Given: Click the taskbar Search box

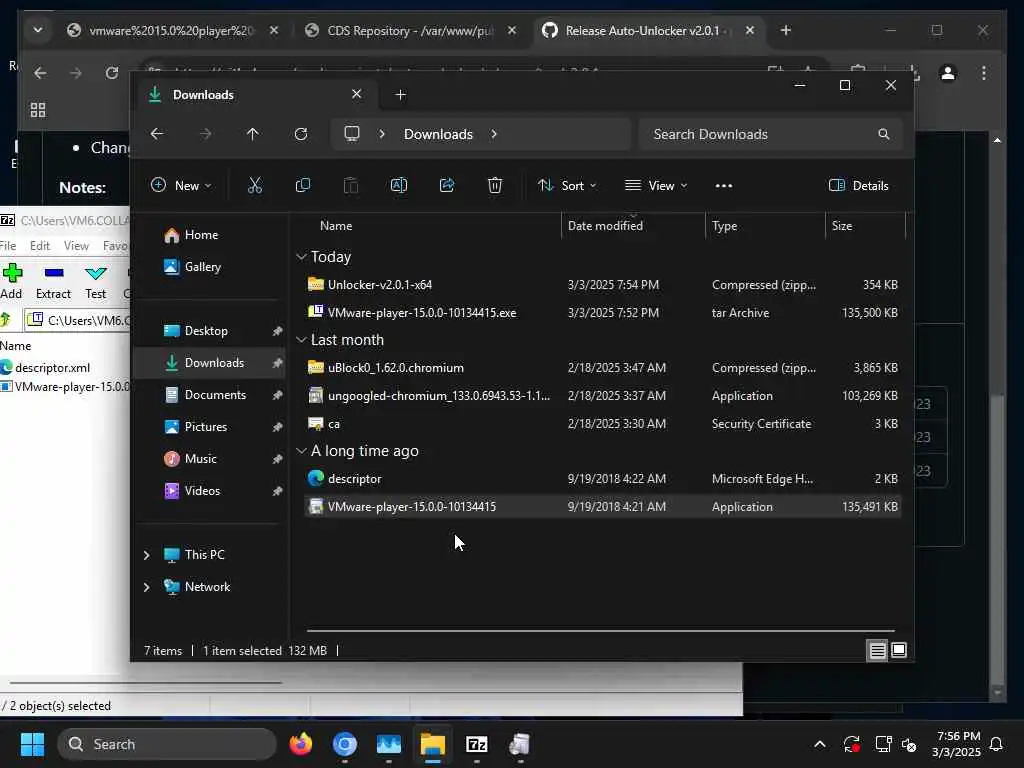Looking at the screenshot, I should 167,744.
